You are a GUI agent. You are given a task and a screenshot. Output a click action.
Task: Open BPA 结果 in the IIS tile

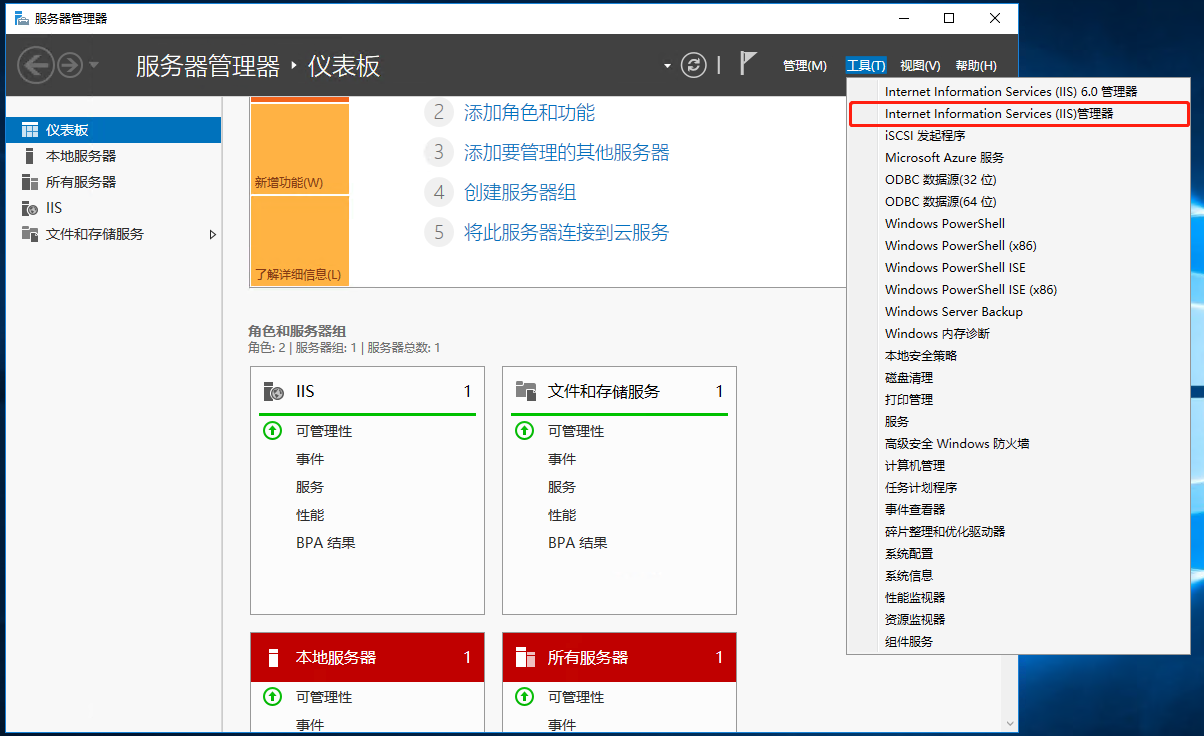point(326,543)
